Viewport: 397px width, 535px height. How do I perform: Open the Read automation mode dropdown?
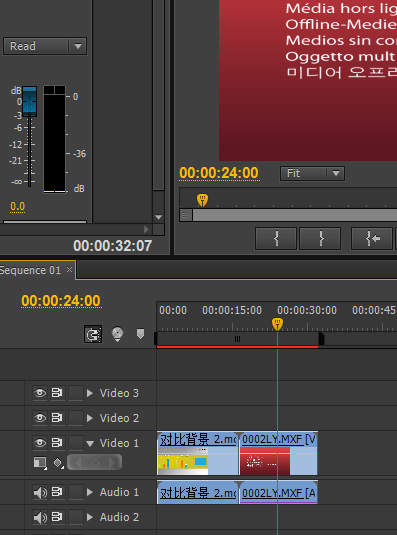tap(45, 46)
